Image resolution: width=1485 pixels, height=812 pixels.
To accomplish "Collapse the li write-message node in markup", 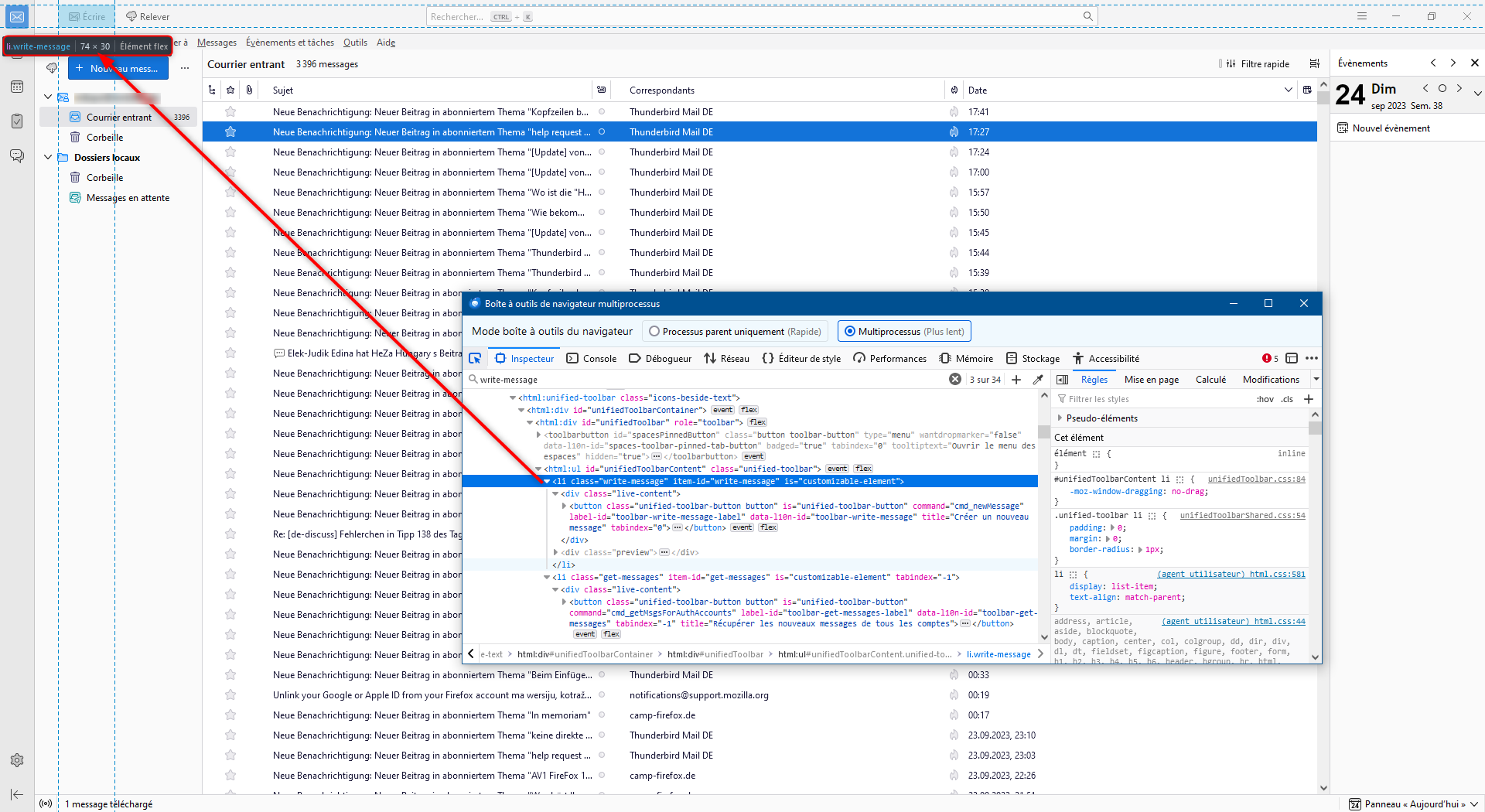I will (548, 481).
